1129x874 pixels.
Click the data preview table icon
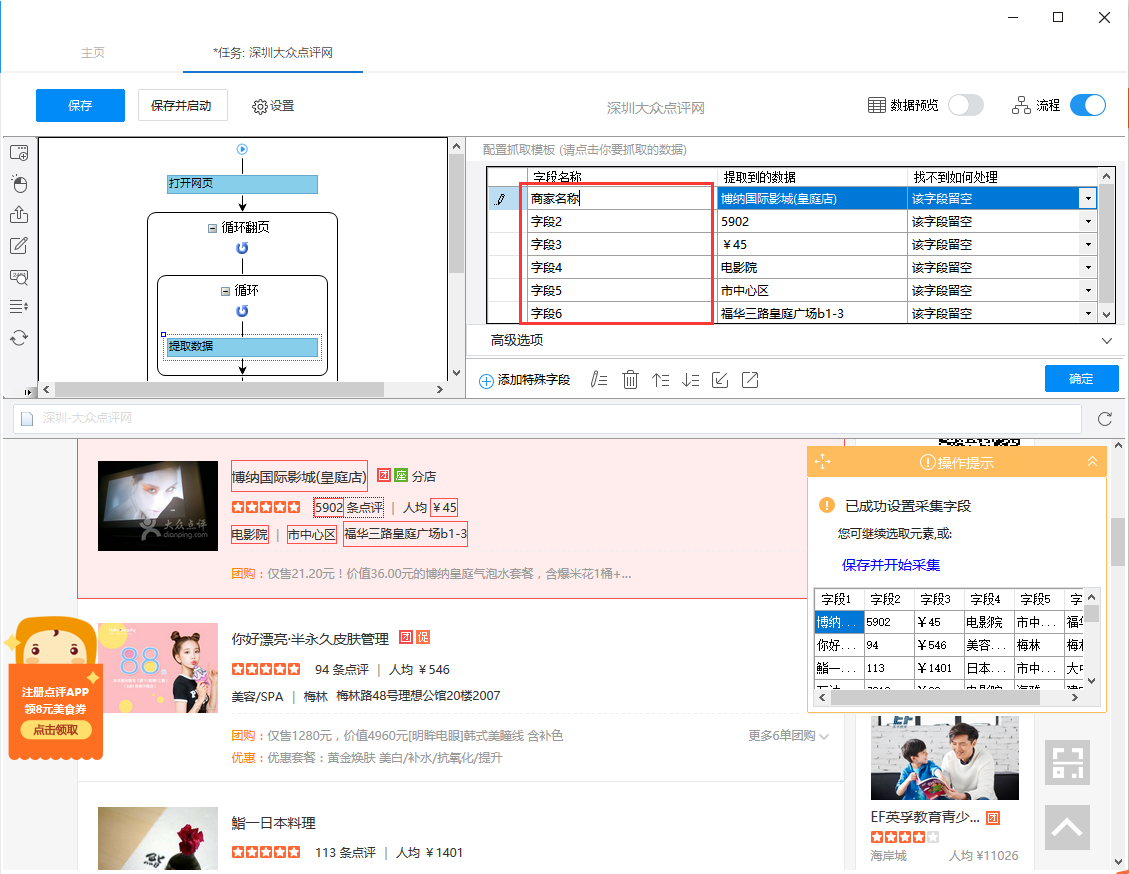coord(876,105)
